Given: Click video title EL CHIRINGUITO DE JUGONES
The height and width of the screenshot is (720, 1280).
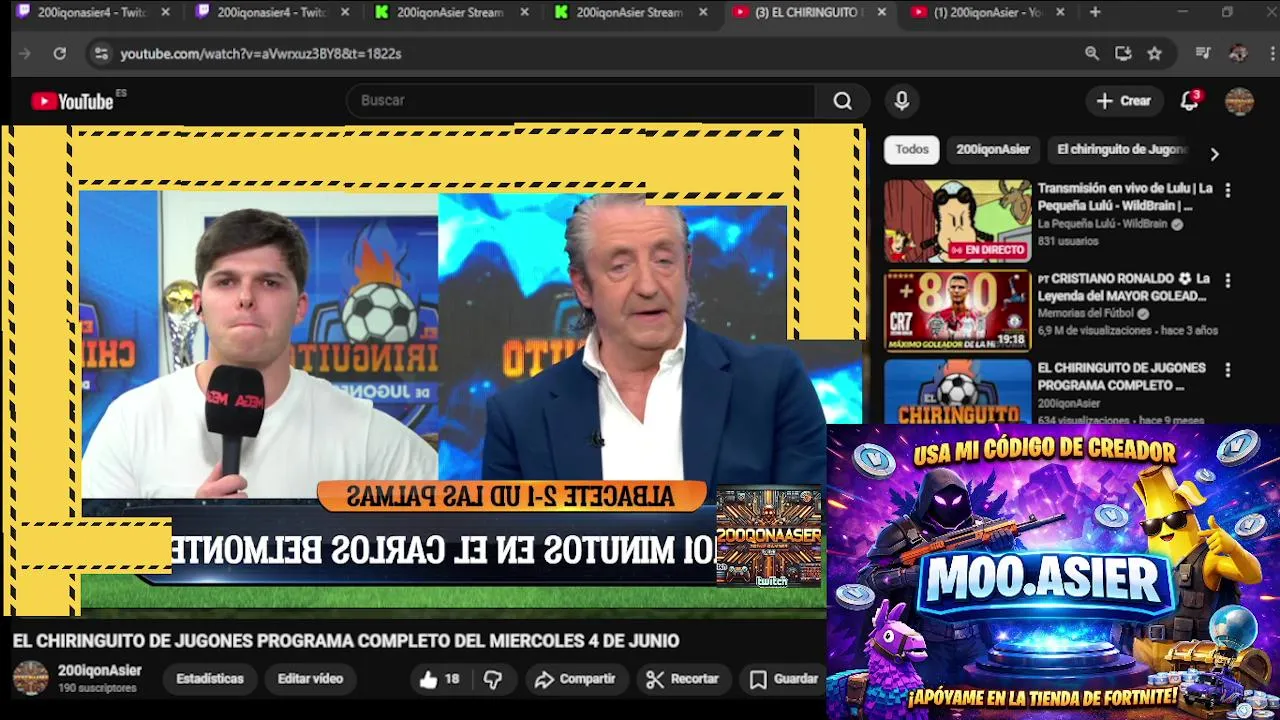Looking at the screenshot, I should tap(346, 641).
